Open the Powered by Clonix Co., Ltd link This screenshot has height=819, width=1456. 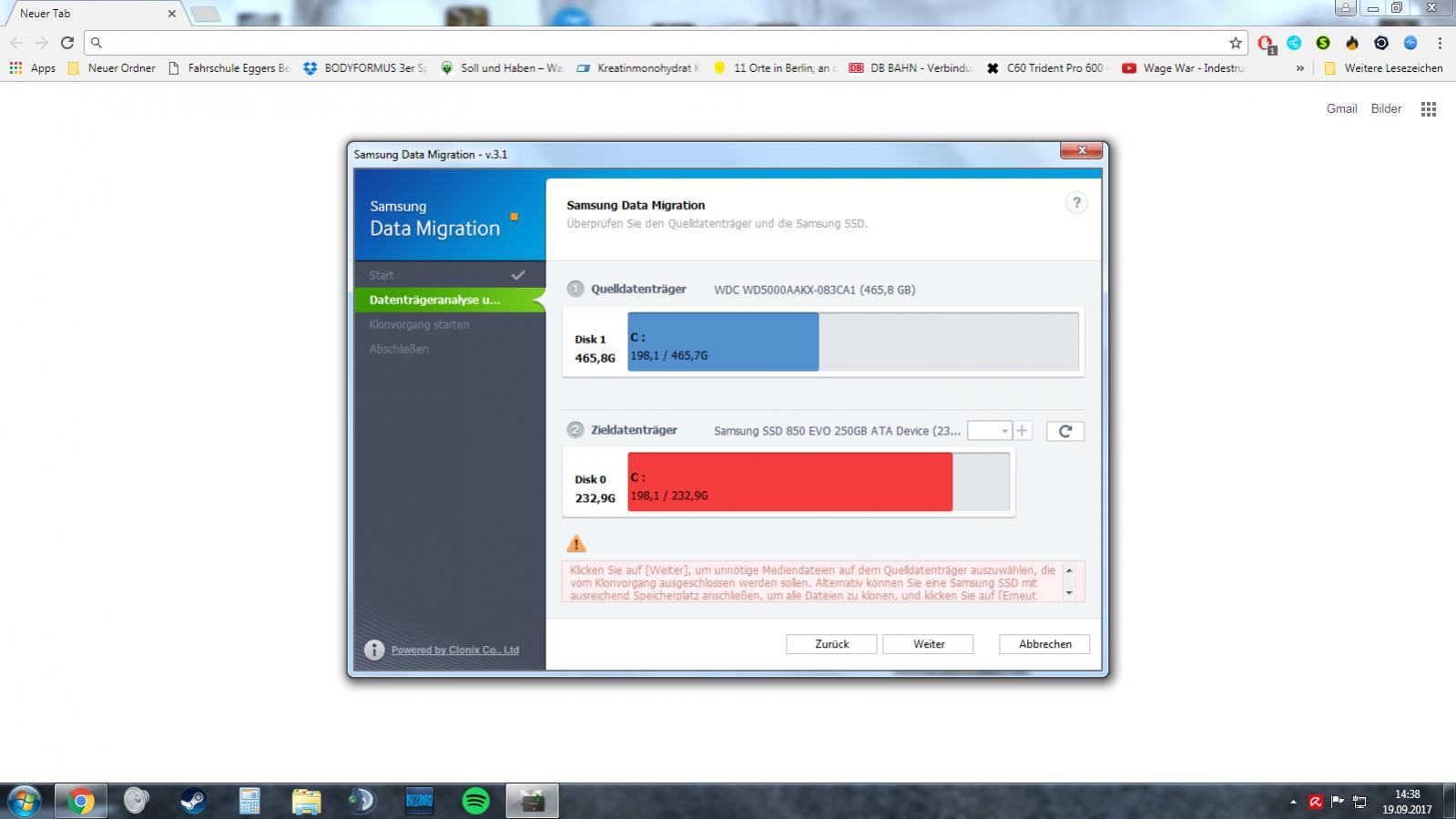455,650
